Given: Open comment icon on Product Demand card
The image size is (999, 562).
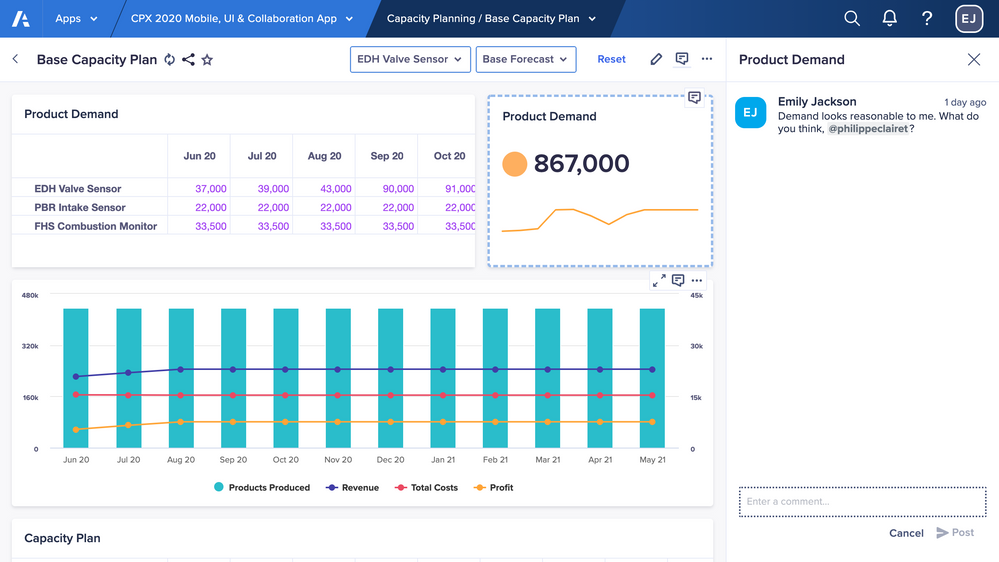Looking at the screenshot, I should pyautogui.click(x=694, y=98).
